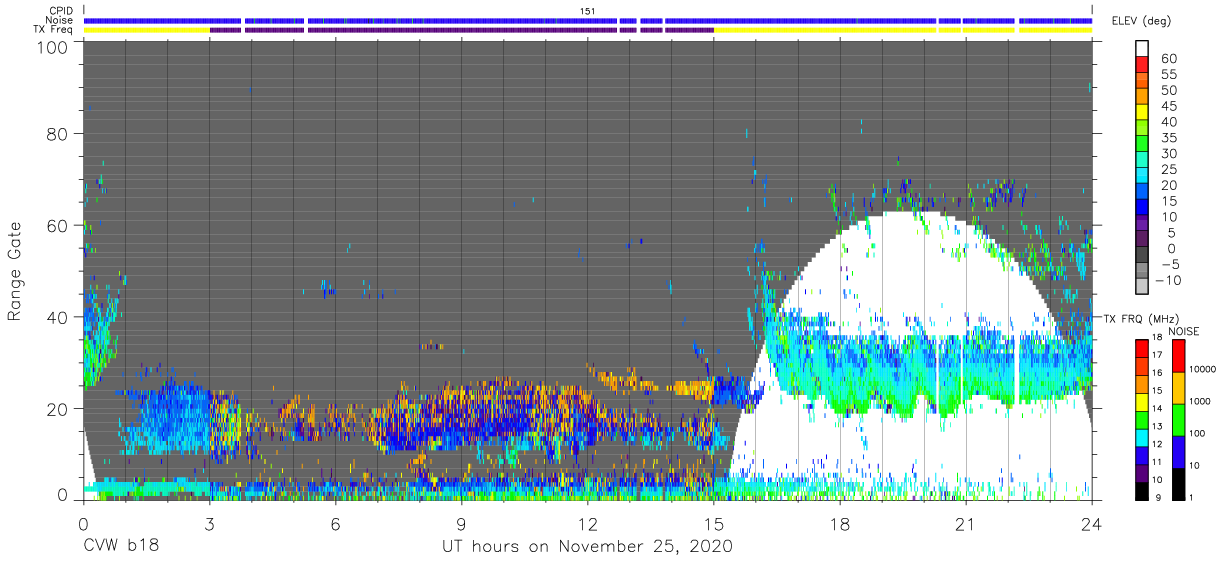
Task: Click the 12 tick on UT hours axis
Action: [587, 524]
